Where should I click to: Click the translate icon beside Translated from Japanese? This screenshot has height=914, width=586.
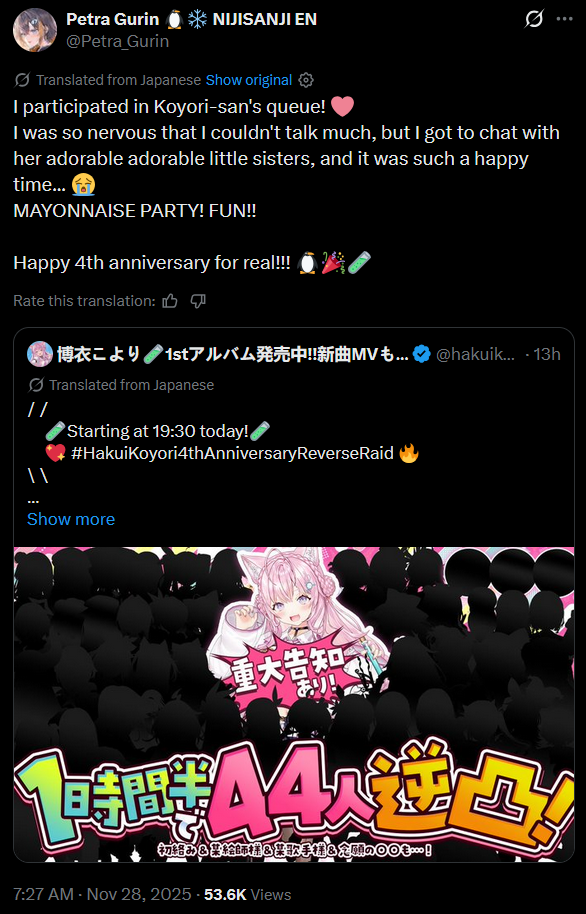(22, 80)
